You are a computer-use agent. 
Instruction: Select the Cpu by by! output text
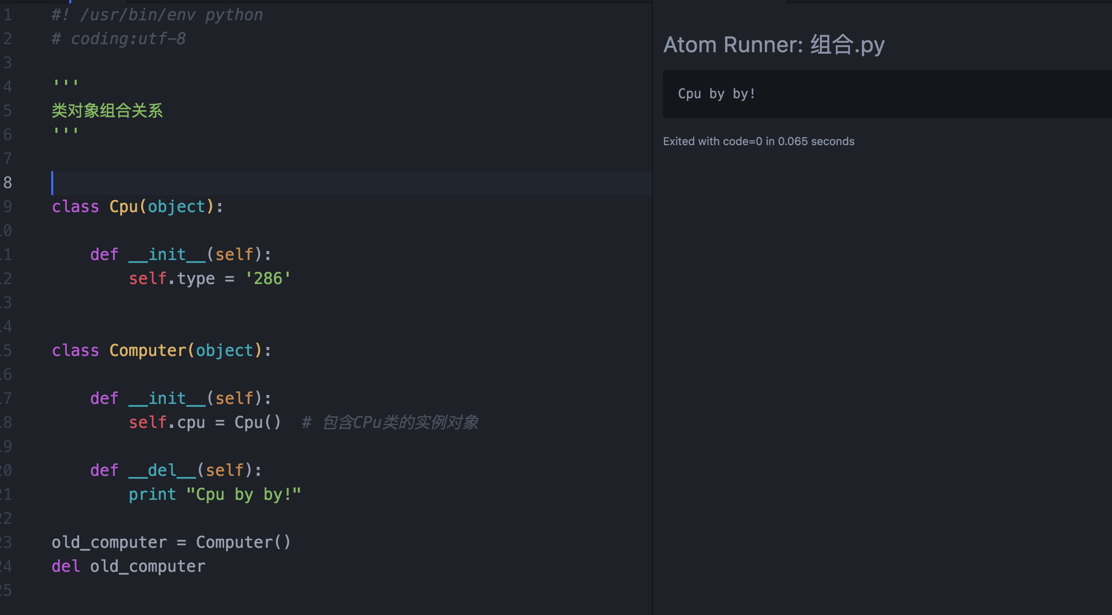[x=718, y=93]
